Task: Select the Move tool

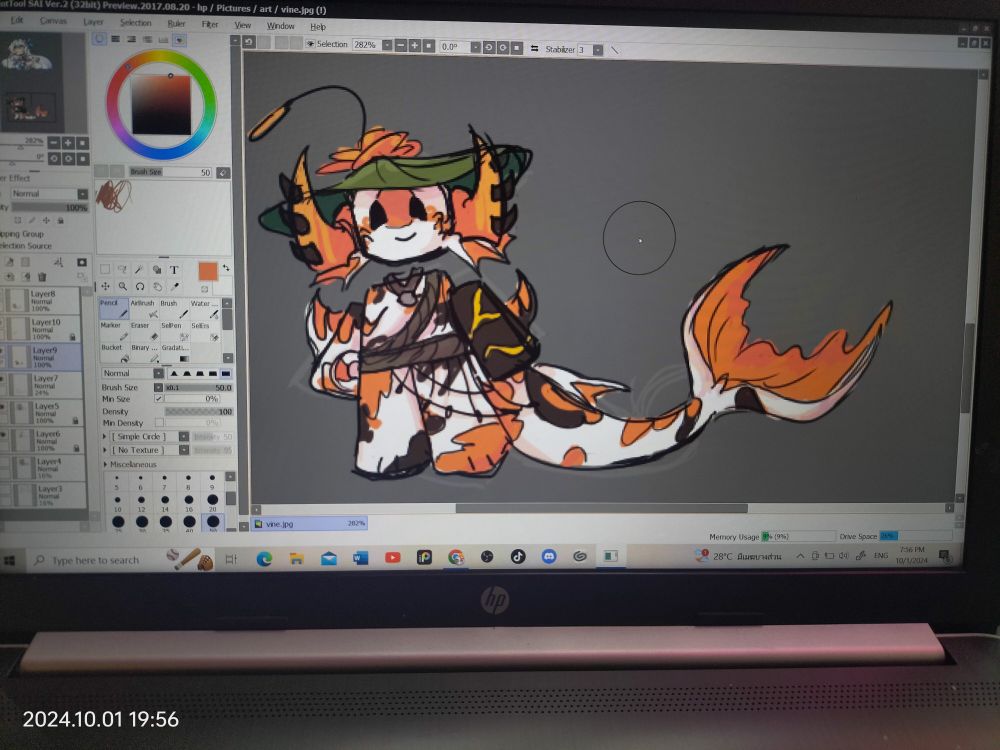Action: tap(105, 286)
